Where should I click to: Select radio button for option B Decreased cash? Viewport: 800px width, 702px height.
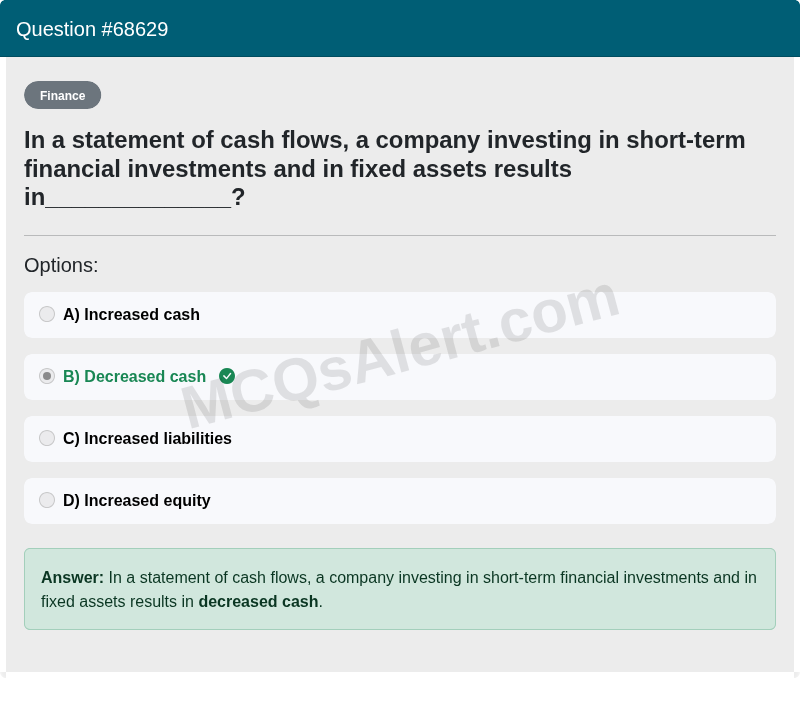point(47,376)
